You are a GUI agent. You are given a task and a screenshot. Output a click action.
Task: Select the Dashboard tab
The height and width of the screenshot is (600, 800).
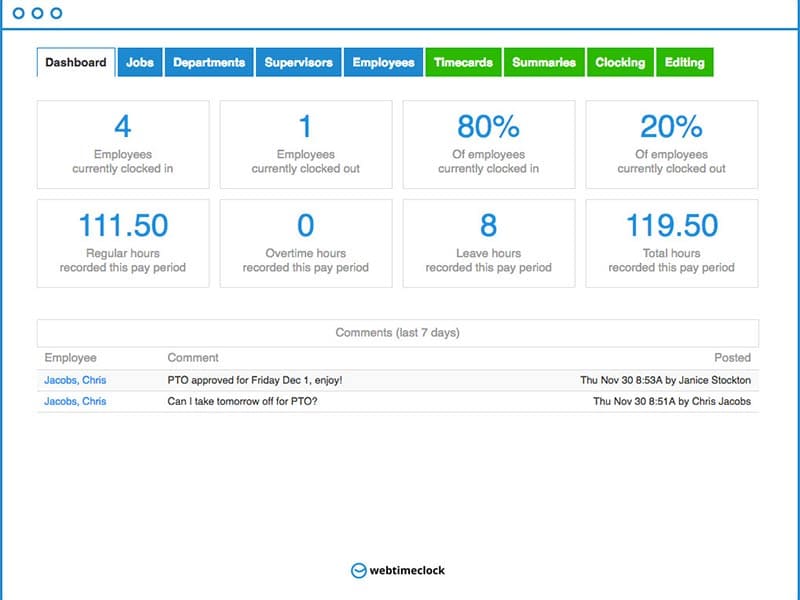pyautogui.click(x=74, y=61)
